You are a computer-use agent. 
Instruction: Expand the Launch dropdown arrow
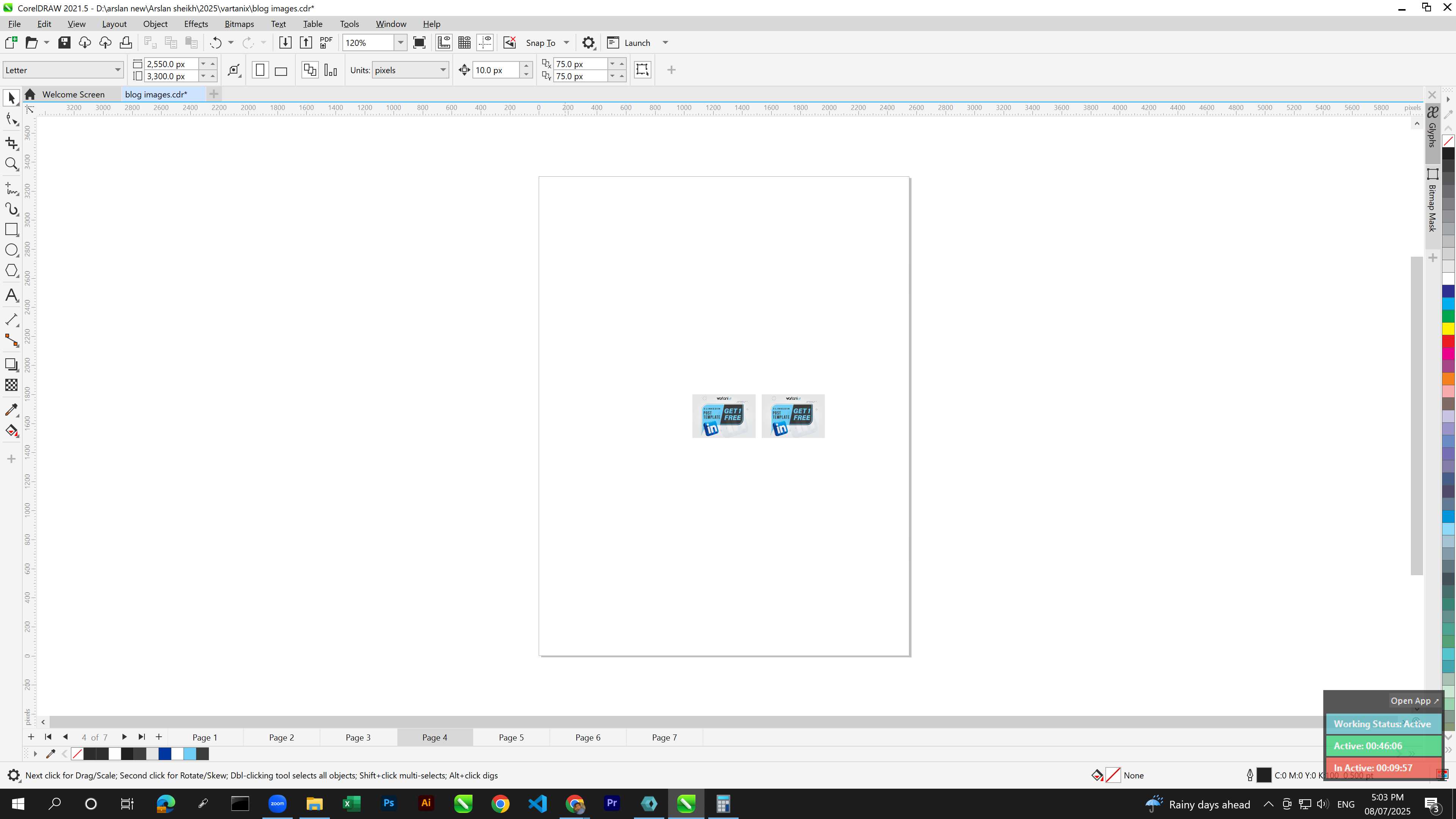point(665,42)
